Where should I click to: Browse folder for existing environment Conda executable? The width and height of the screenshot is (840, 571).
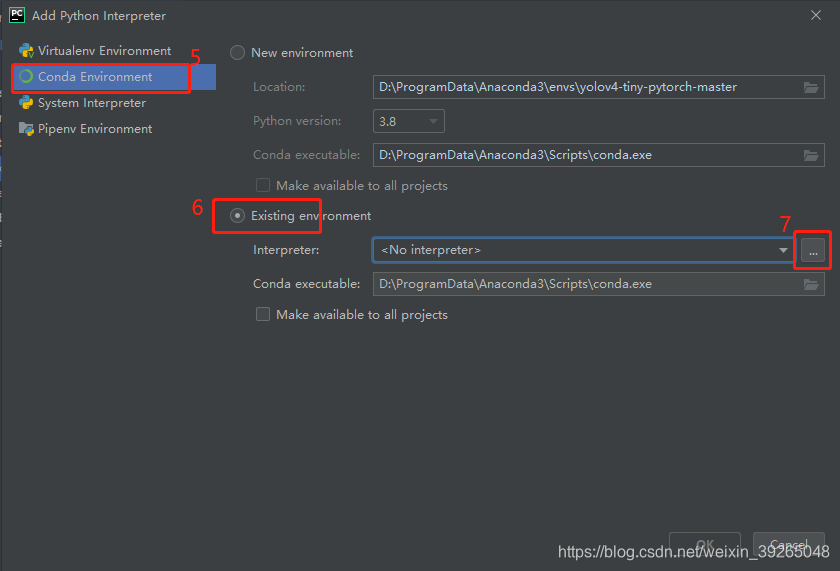811,284
